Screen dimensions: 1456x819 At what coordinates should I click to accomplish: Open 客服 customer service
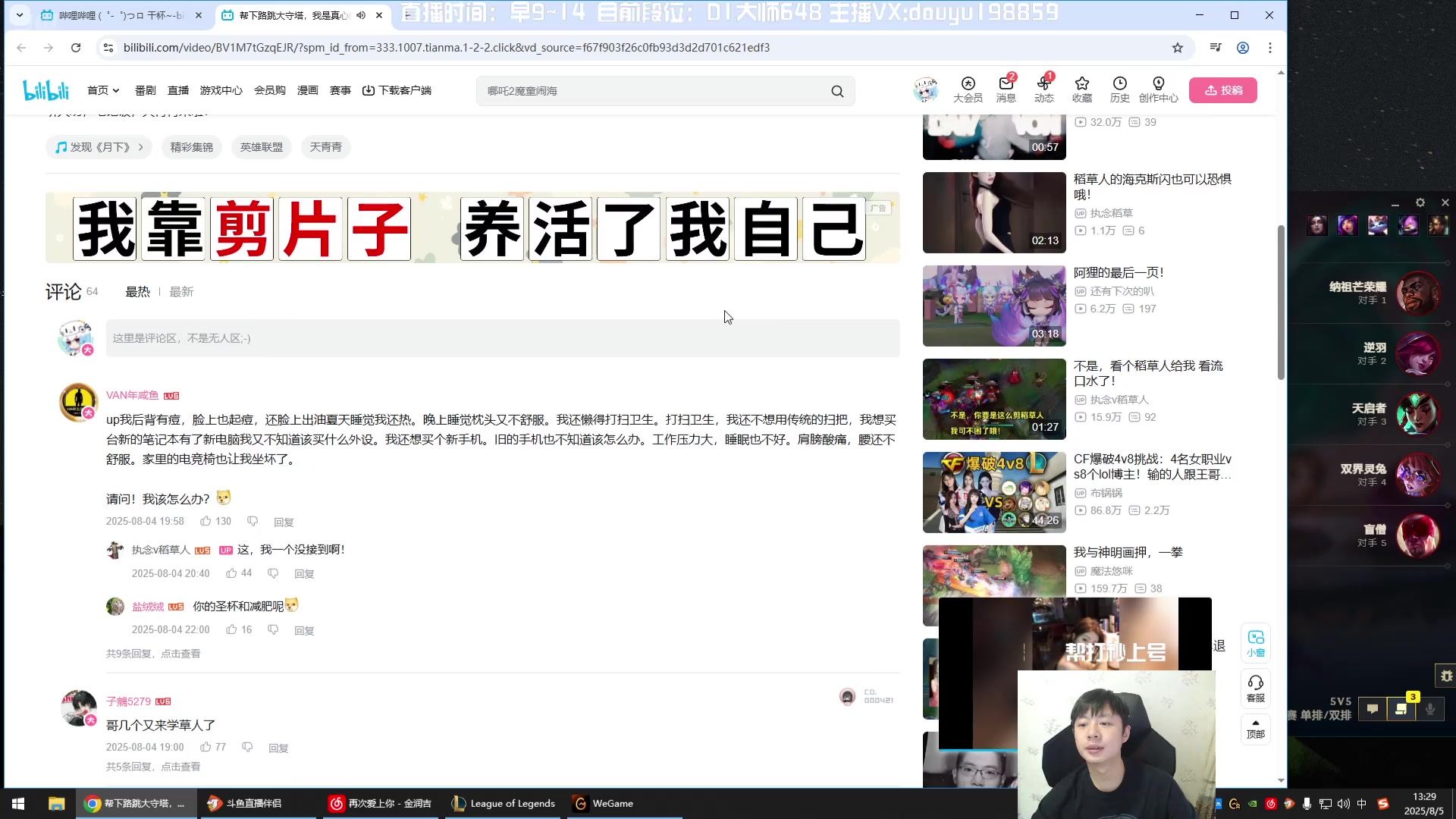pos(1256,689)
